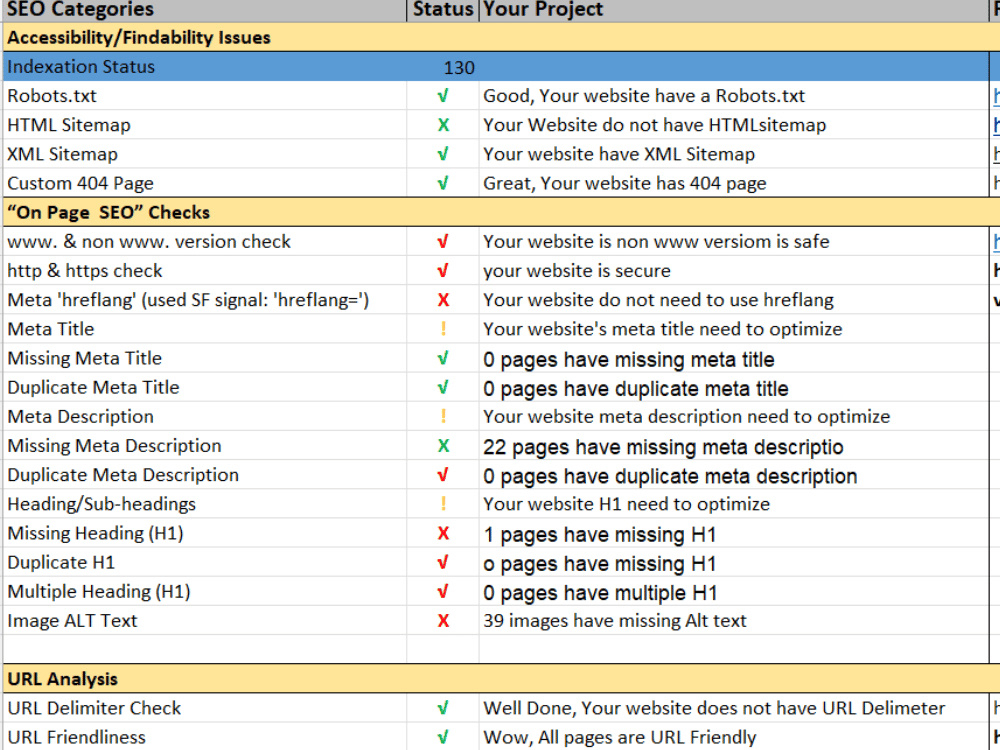Click the green check status for XML Sitemap
Viewport: 1000px width, 750px height.
[x=443, y=154]
